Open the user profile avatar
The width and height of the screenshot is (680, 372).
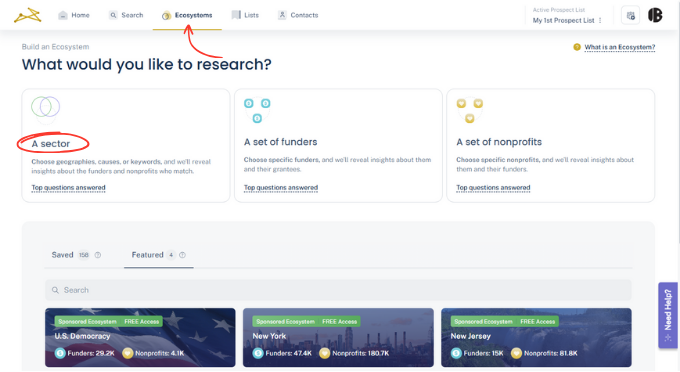[x=655, y=15]
